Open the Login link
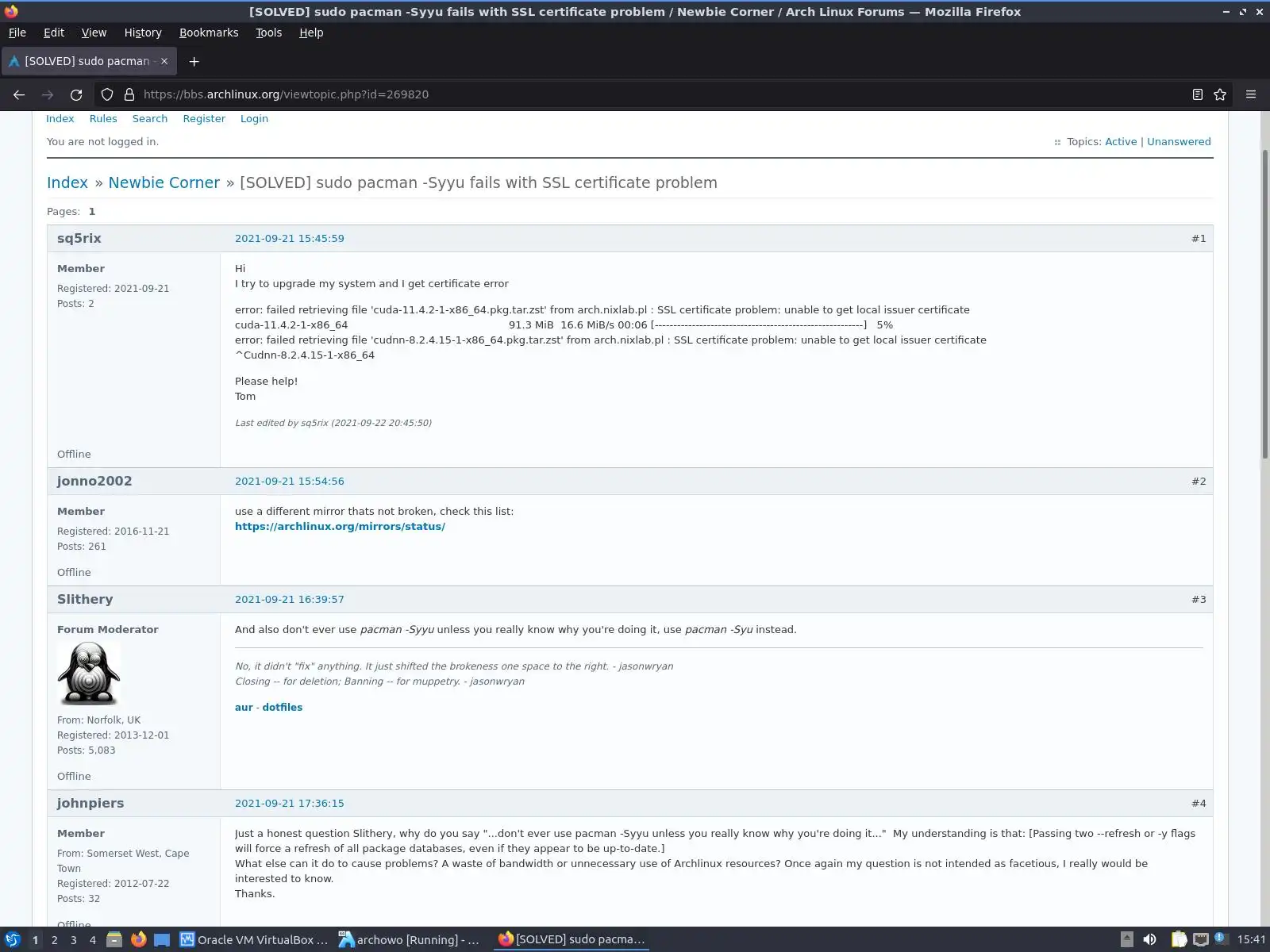 (254, 119)
